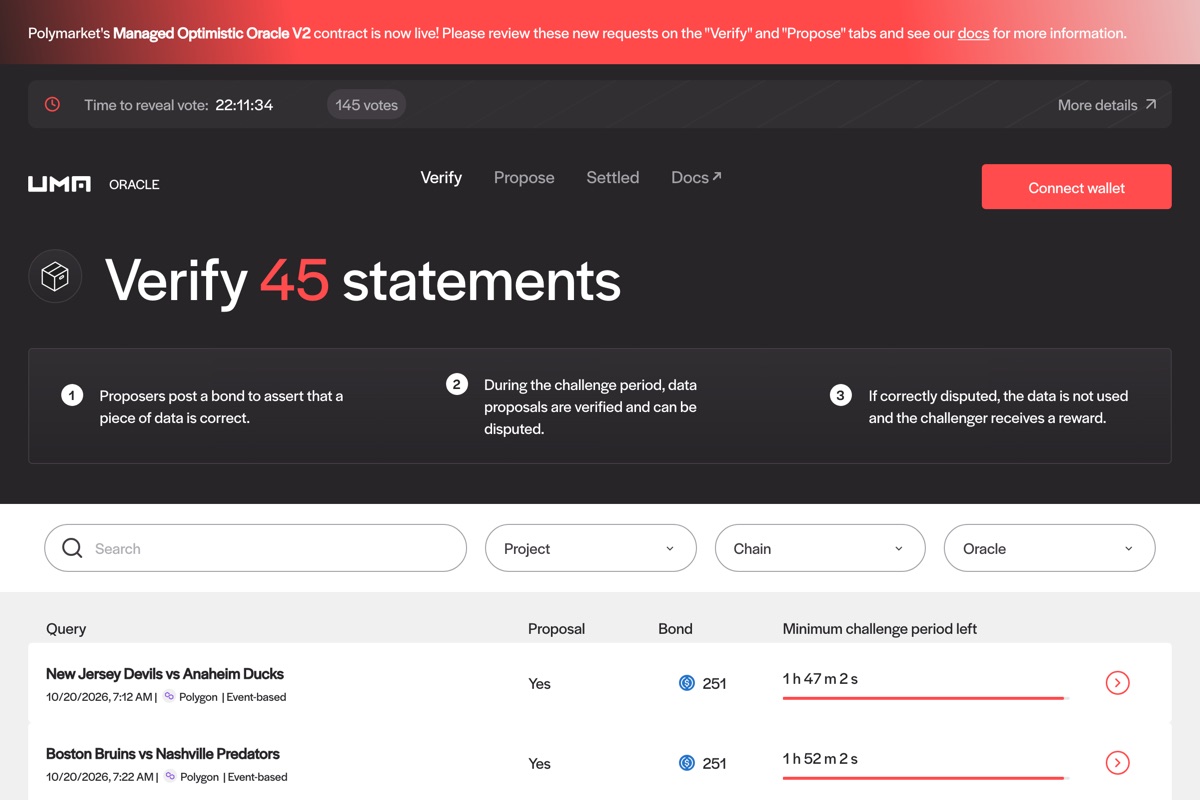This screenshot has height=800, width=1200.
Task: Click Polygon chain icon in Devils row
Action: (x=169, y=696)
